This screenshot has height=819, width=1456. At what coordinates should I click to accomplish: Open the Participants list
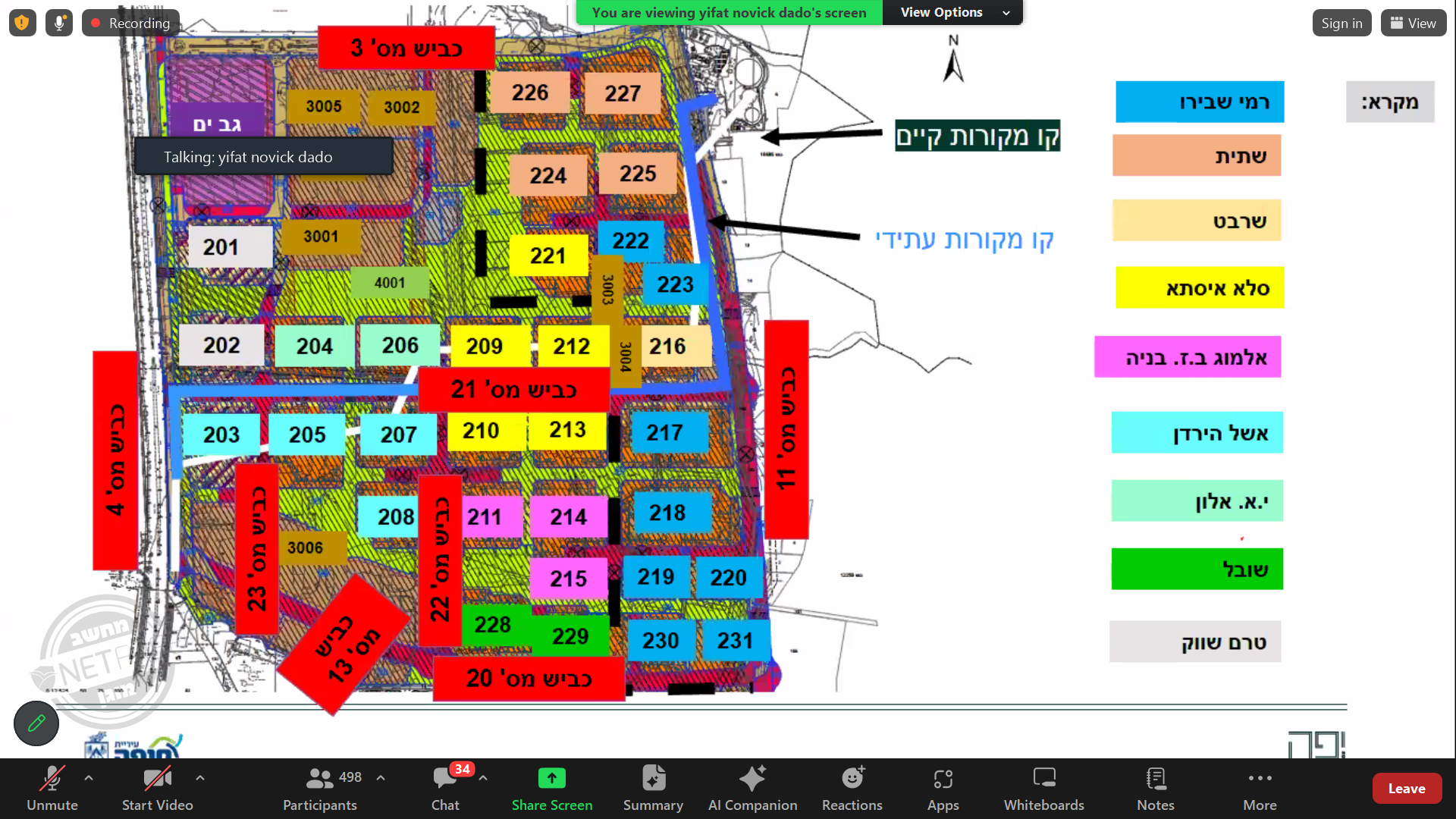tap(319, 789)
